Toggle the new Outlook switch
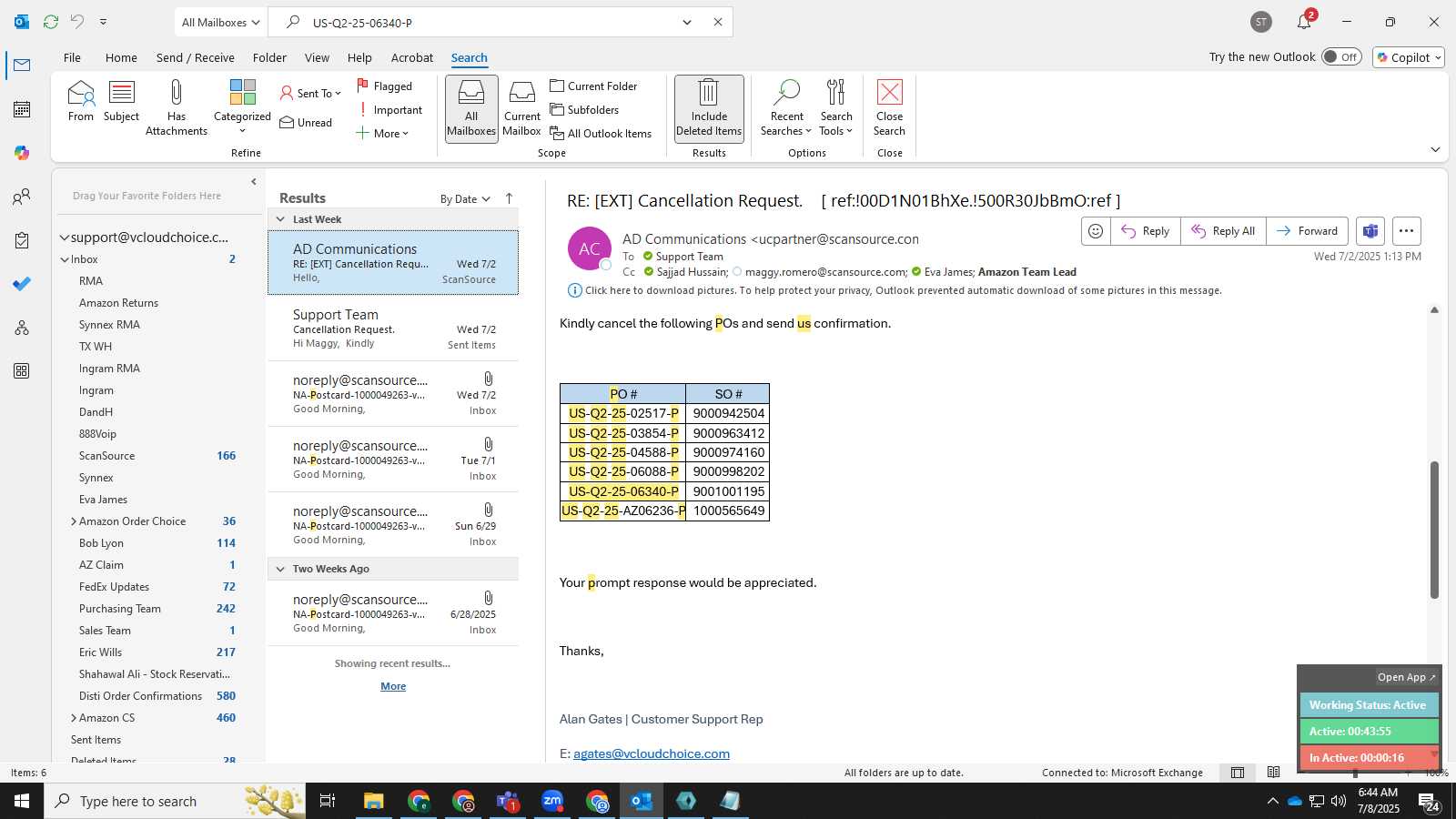Viewport: 1456px width, 819px height. point(1341,57)
